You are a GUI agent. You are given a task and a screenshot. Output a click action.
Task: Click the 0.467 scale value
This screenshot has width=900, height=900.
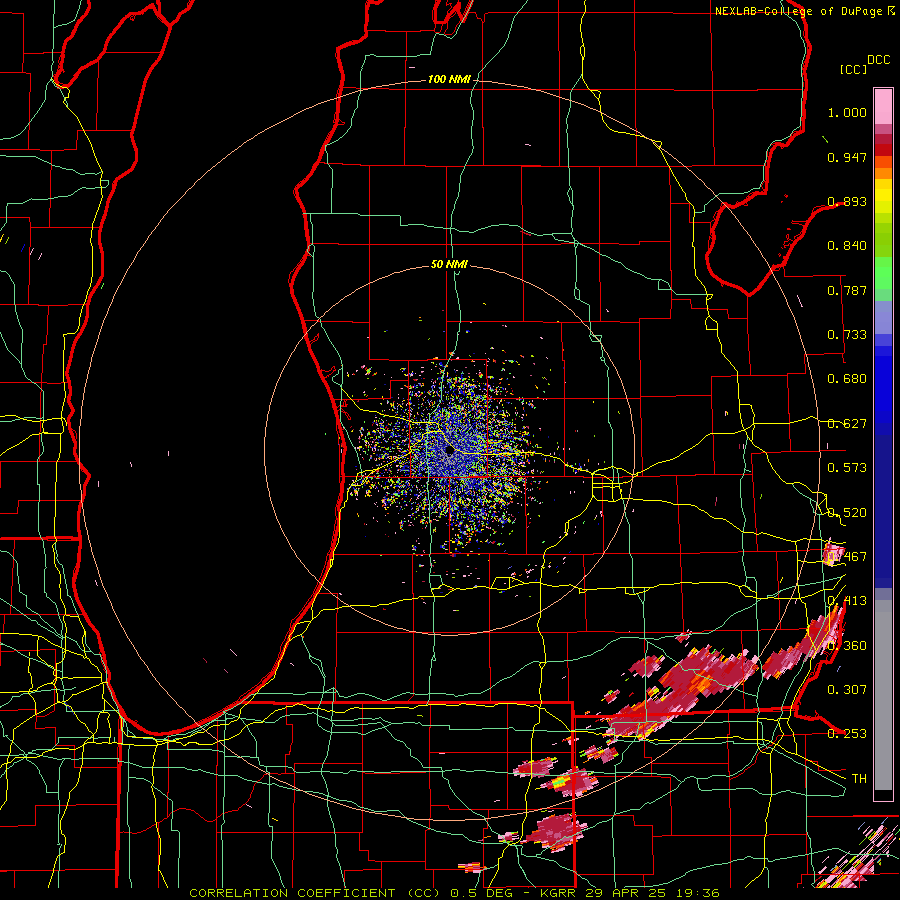847,557
